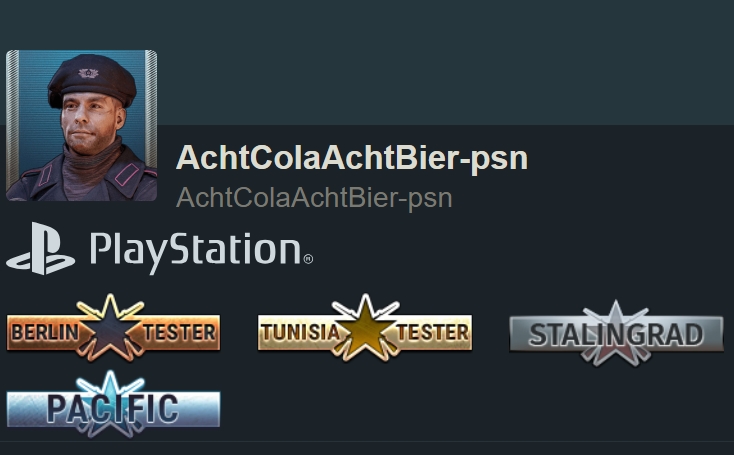The image size is (734, 455).
Task: Open the Tunisia Tester badge
Action: [x=365, y=328]
